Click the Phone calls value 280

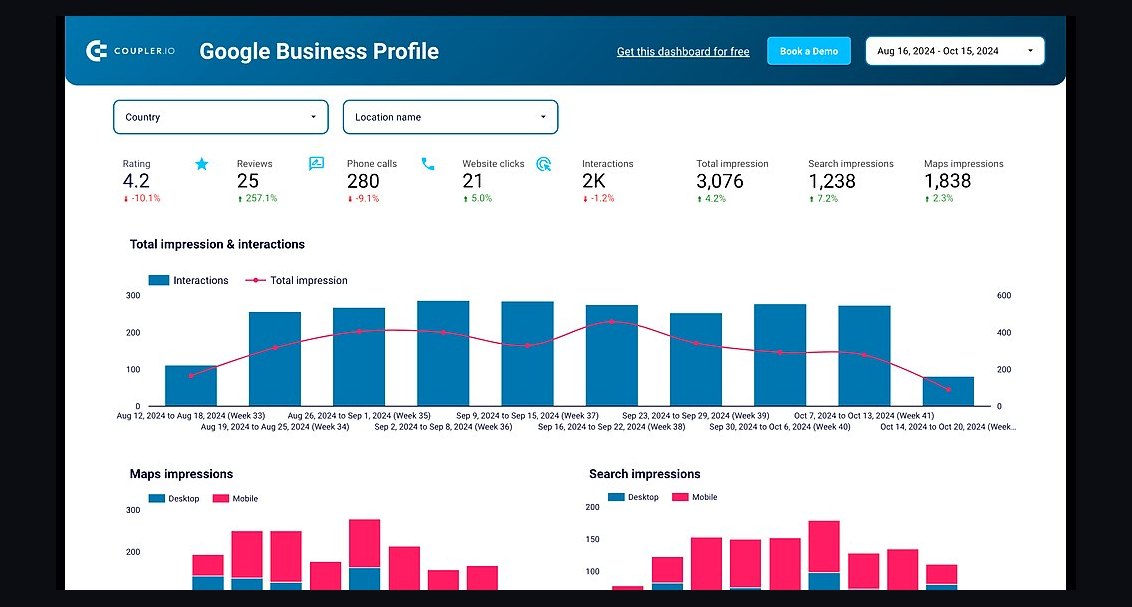[363, 181]
